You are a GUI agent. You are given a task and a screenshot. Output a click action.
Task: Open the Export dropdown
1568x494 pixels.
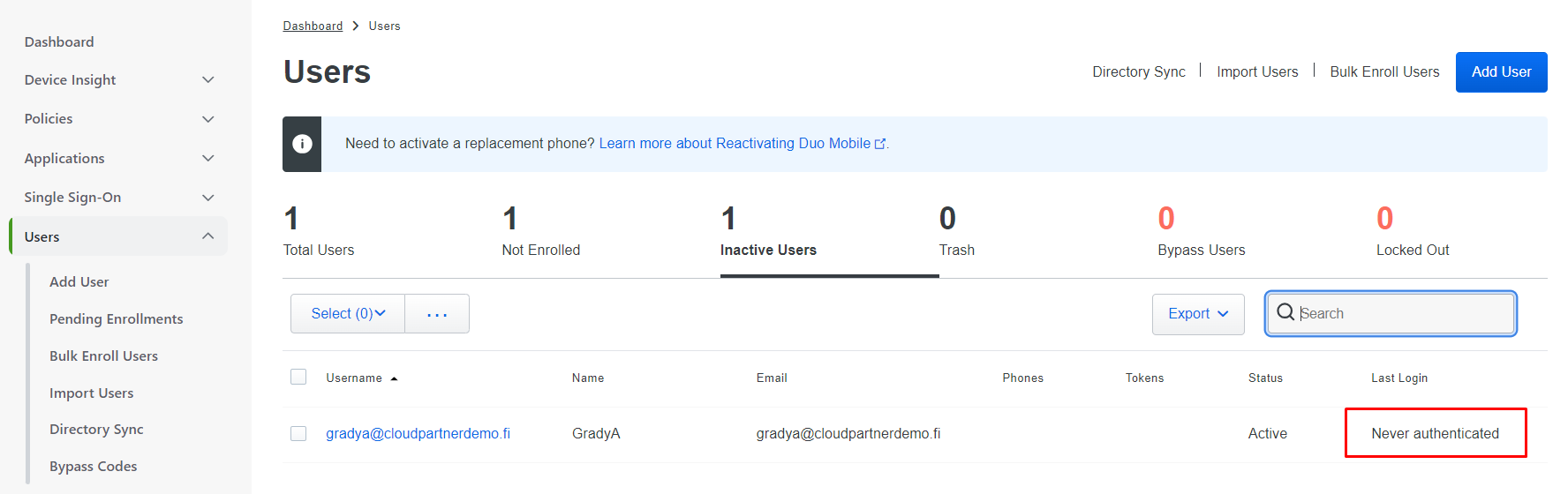point(1197,314)
